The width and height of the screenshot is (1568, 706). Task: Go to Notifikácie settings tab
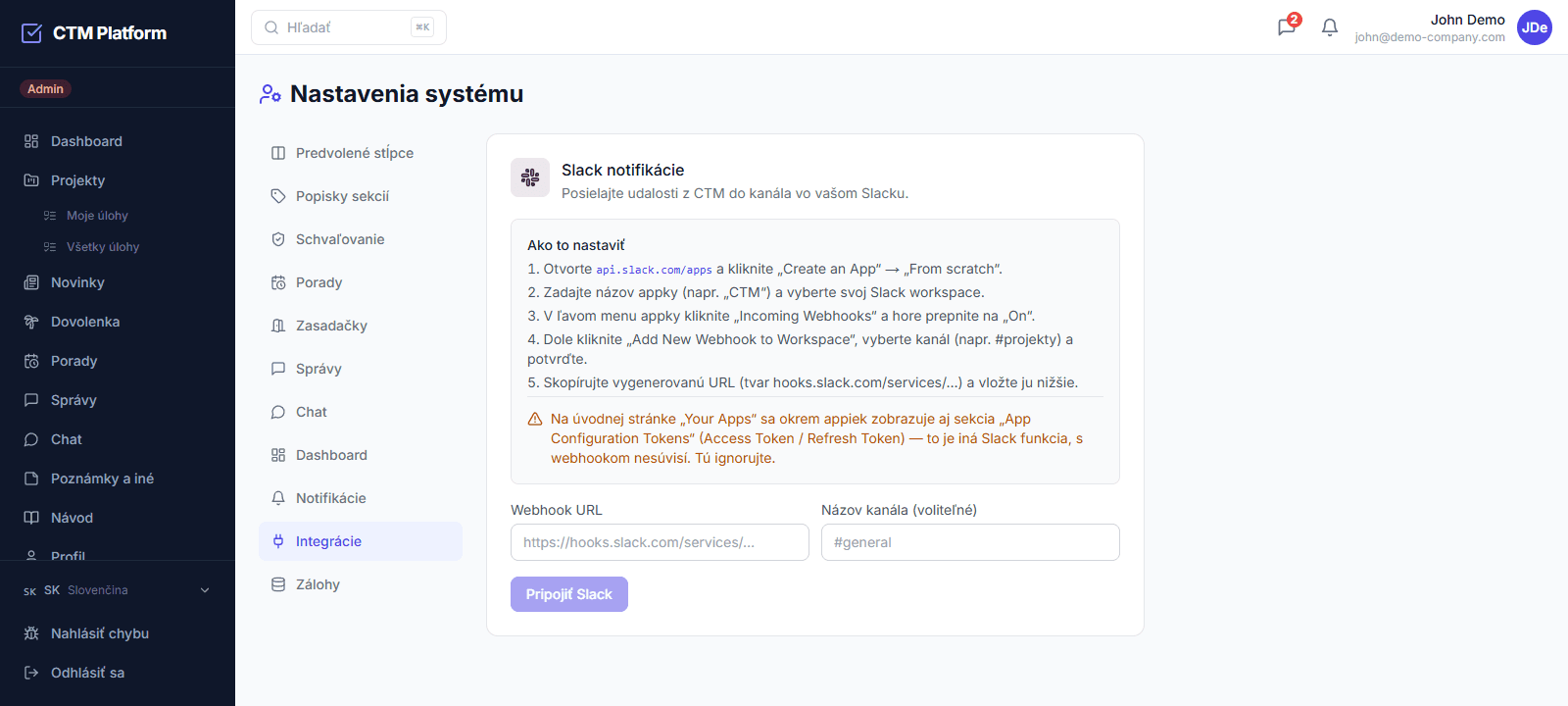click(x=361, y=498)
